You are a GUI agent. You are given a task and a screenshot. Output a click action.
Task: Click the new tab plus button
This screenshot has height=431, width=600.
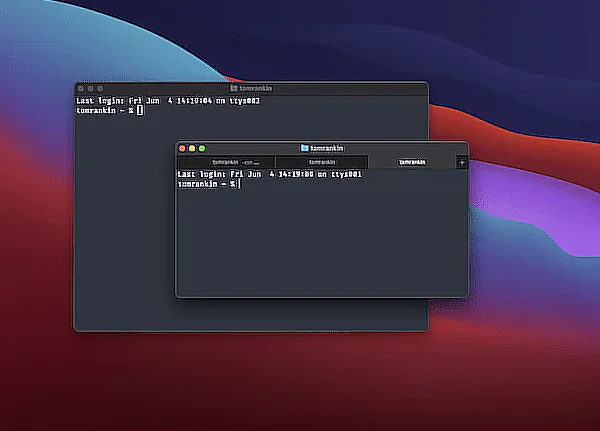coord(461,162)
